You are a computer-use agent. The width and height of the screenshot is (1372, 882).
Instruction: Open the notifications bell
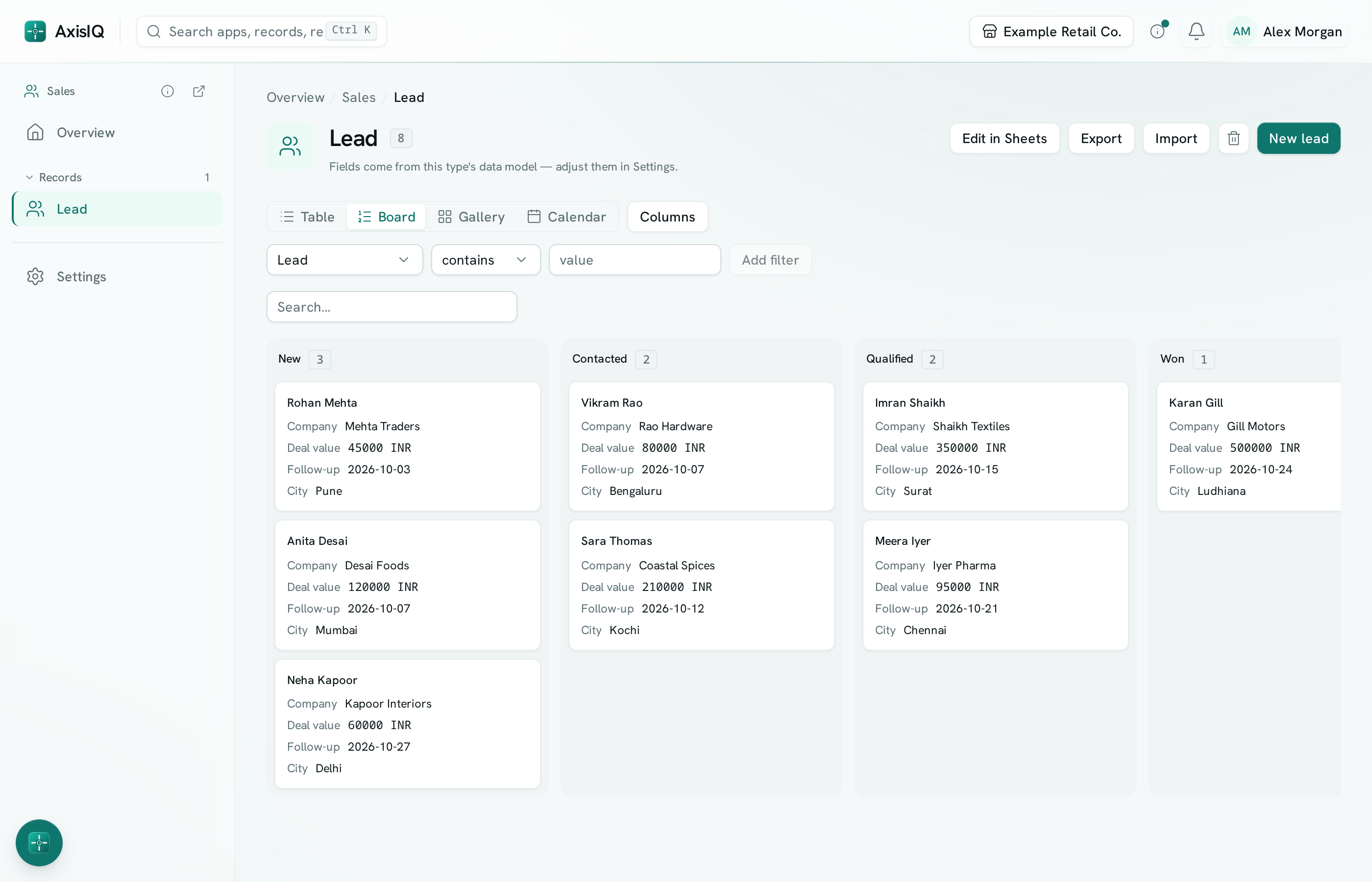[1196, 31]
